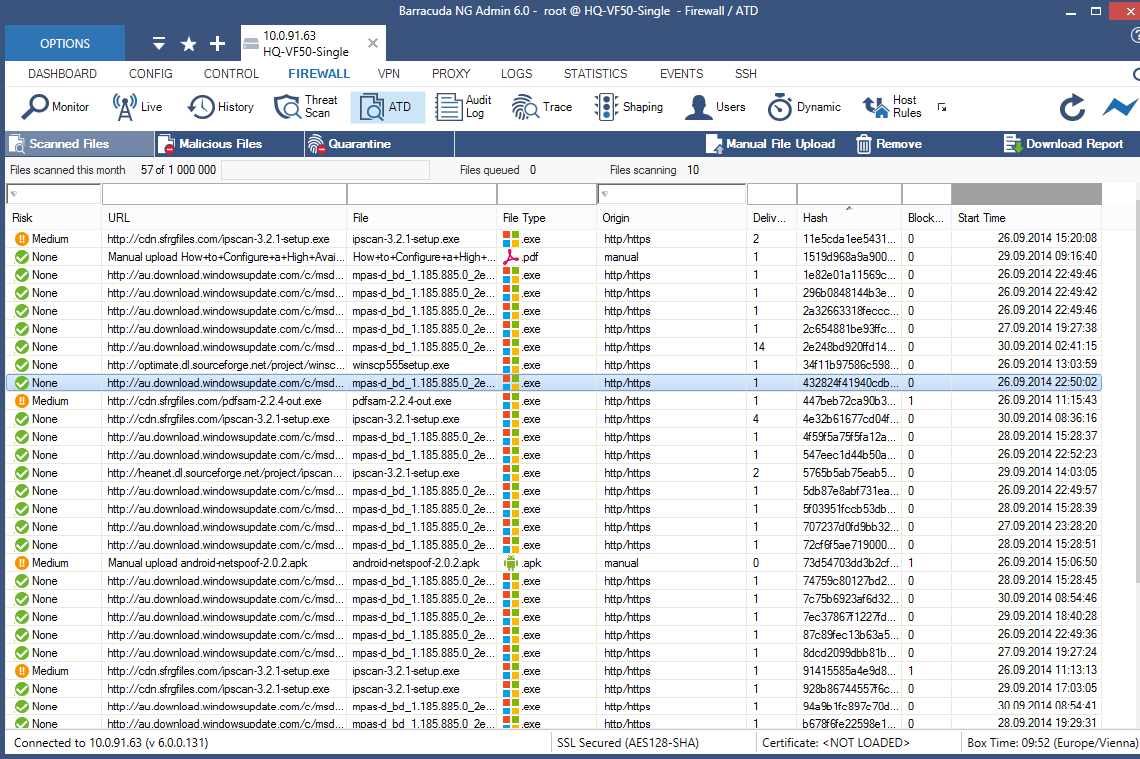The height and width of the screenshot is (759, 1140).
Task: Select the ATD toolbar item
Action: (x=387, y=107)
